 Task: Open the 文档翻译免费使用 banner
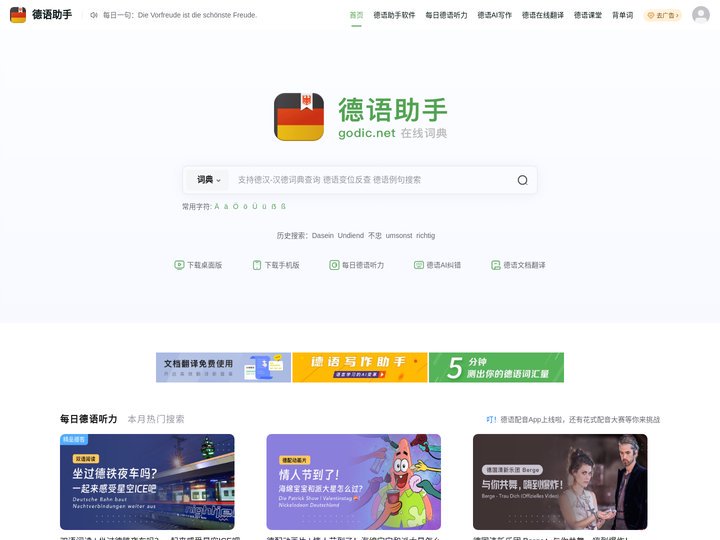pyautogui.click(x=223, y=367)
